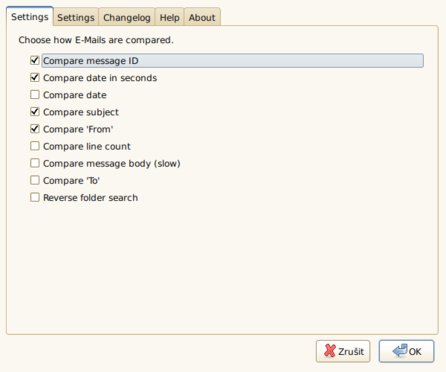The height and width of the screenshot is (372, 446).
Task: Enable Compare line count
Action: 35,146
